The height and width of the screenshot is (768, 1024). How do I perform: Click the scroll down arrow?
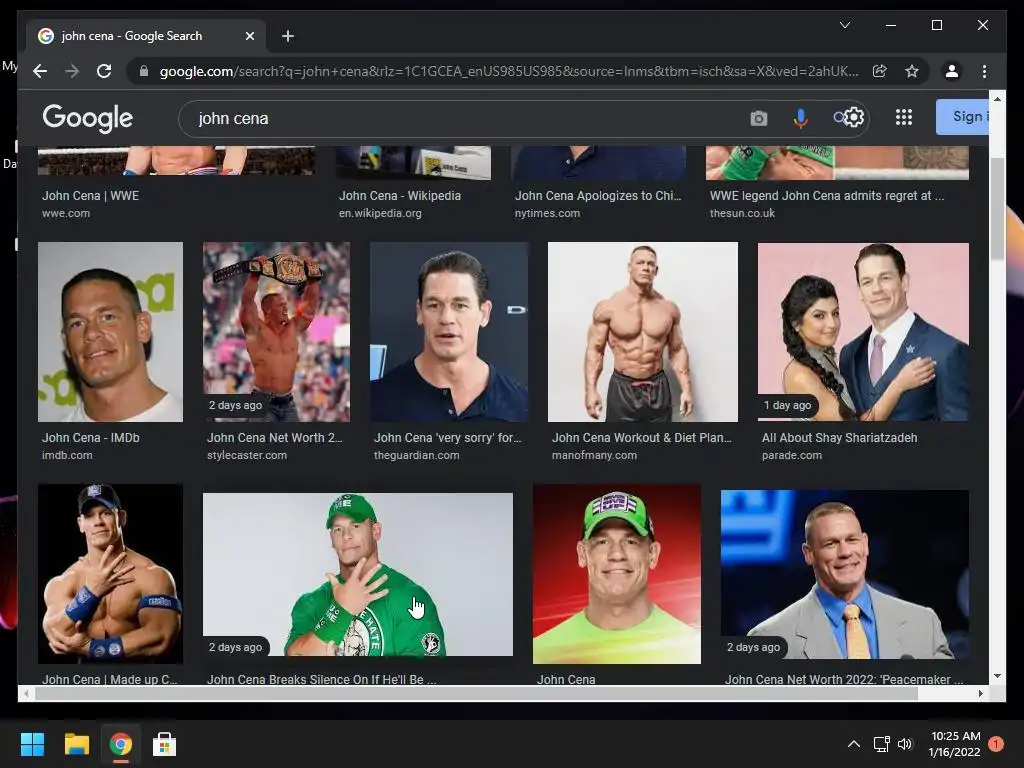tap(997, 676)
